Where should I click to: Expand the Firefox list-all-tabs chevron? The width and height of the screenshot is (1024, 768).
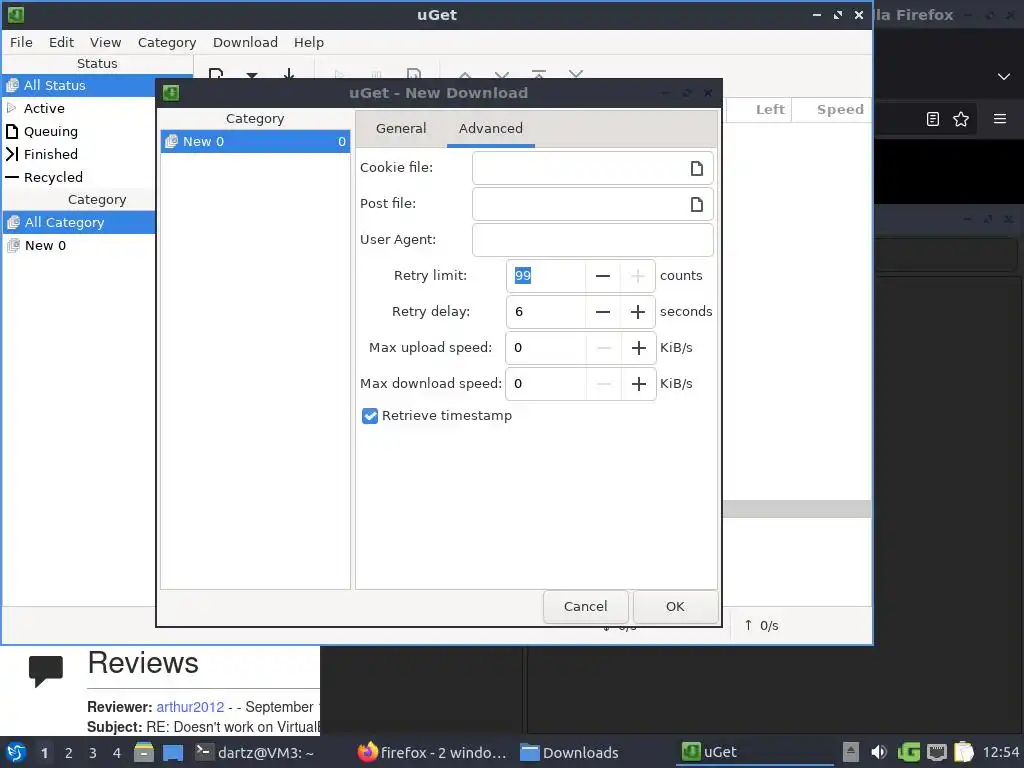tap(1004, 77)
